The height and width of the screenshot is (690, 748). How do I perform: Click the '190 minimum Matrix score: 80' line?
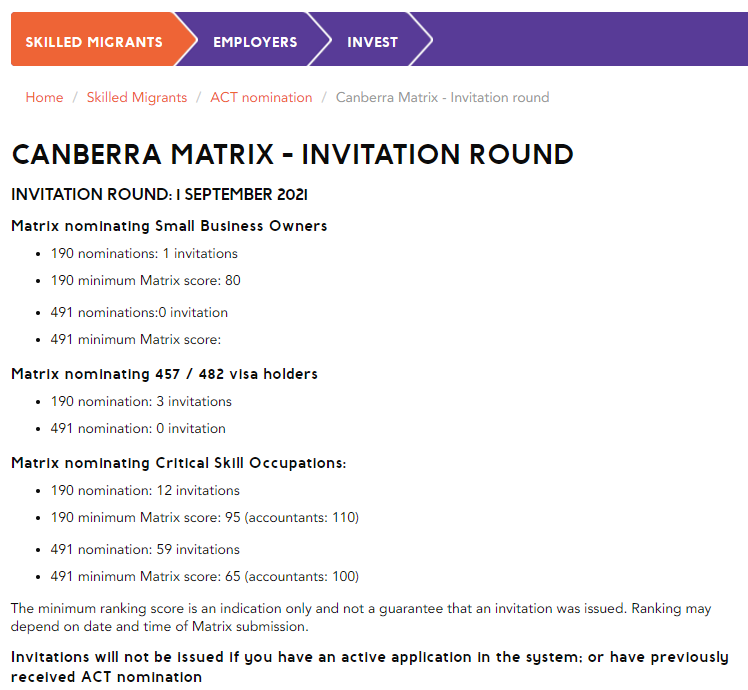point(145,280)
